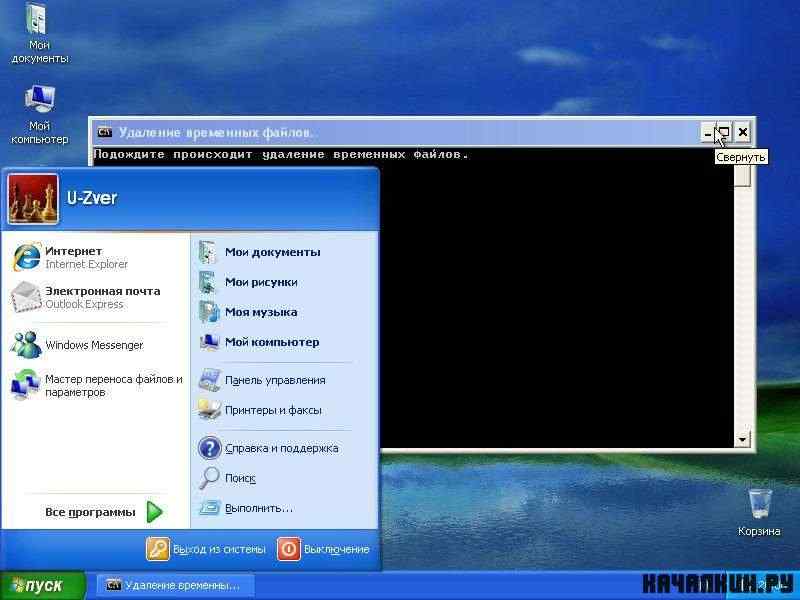Click Выключение power button
800x600 pixels.
click(323, 549)
